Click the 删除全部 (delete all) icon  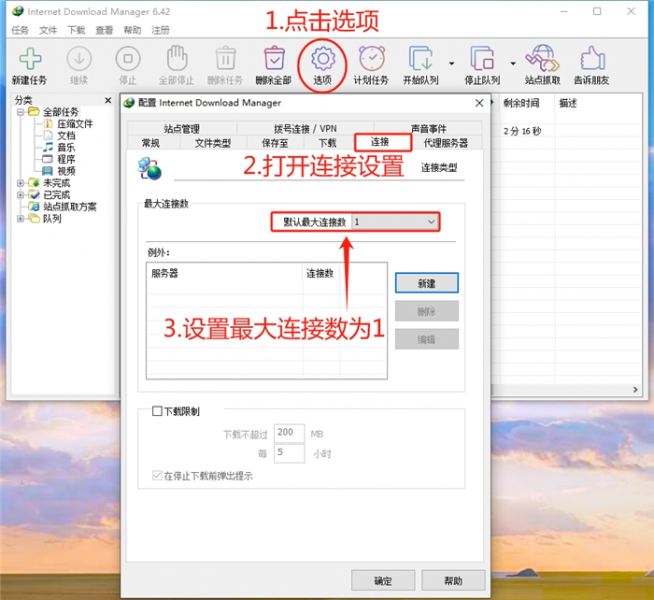point(274,58)
